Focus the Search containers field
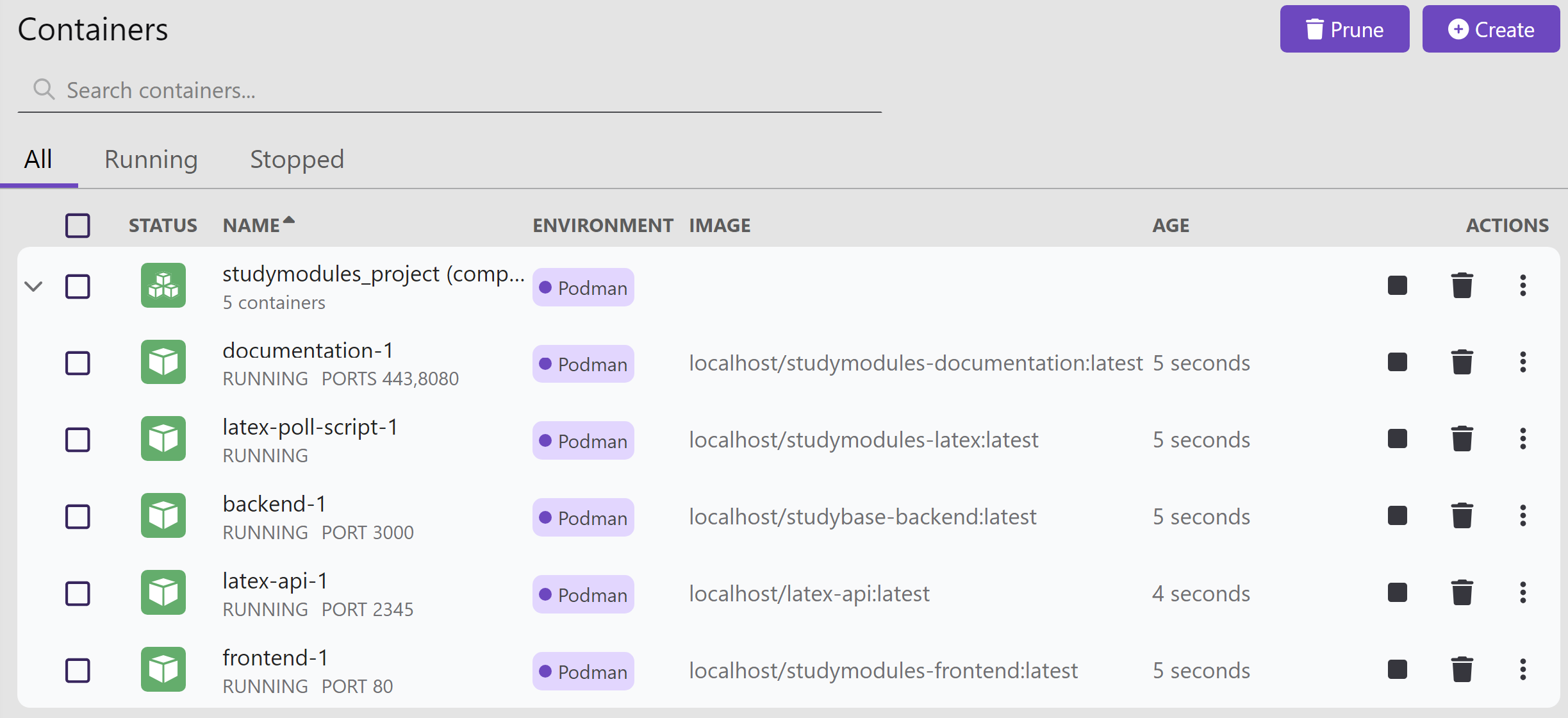The height and width of the screenshot is (718, 1568). [449, 90]
